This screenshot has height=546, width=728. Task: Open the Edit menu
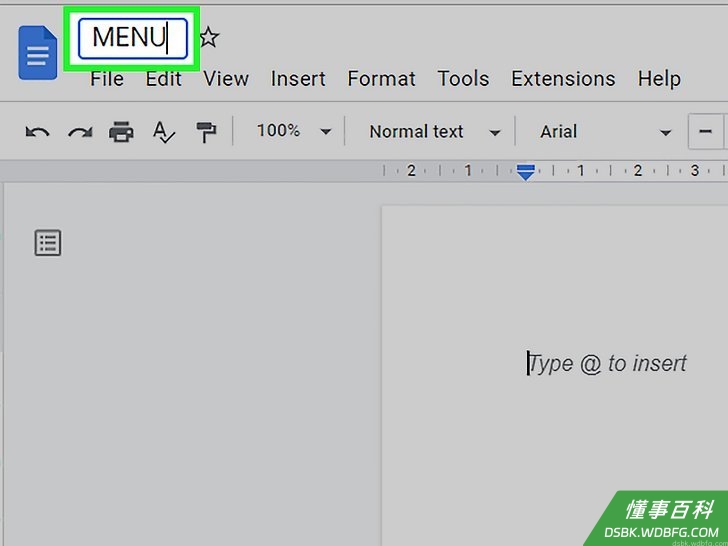pos(163,78)
